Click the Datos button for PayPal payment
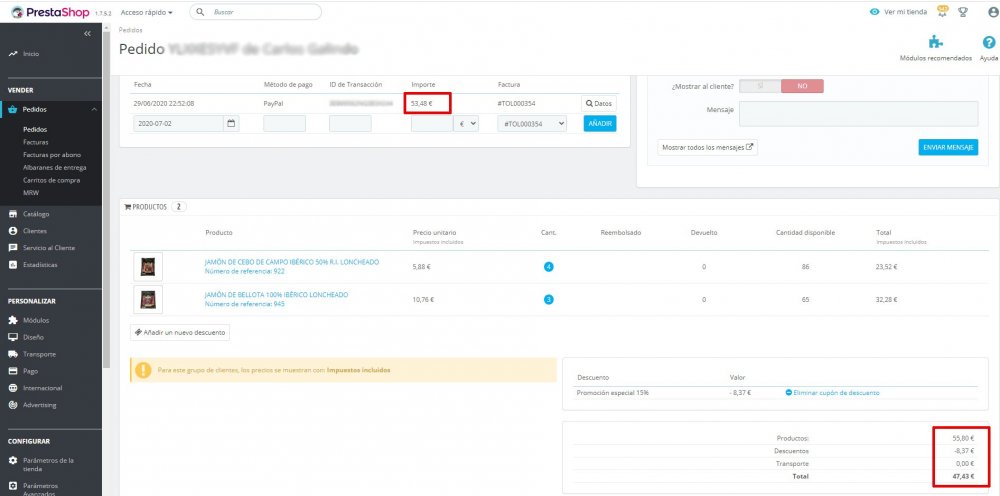Viewport: 1000px width, 496px height. click(x=599, y=103)
